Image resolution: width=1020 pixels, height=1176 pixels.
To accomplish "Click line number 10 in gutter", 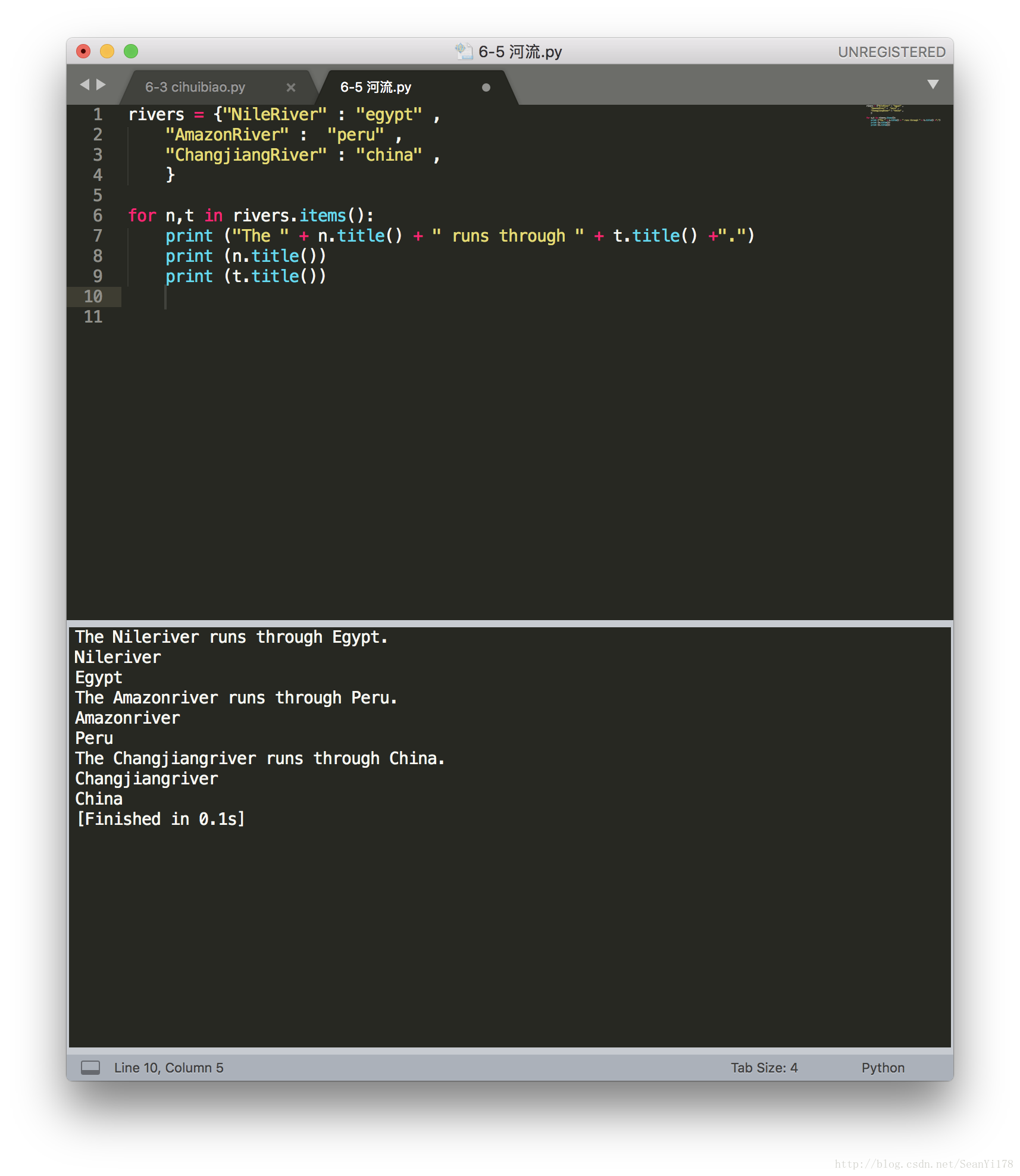I will [x=93, y=296].
